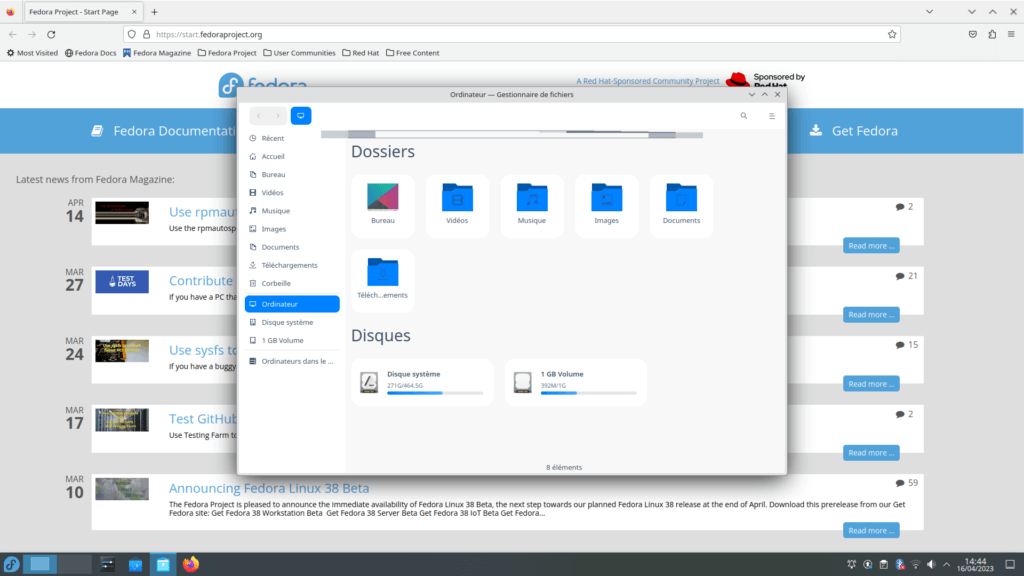This screenshot has height=576, width=1024.
Task: Click the file manager search icon
Action: [743, 116]
